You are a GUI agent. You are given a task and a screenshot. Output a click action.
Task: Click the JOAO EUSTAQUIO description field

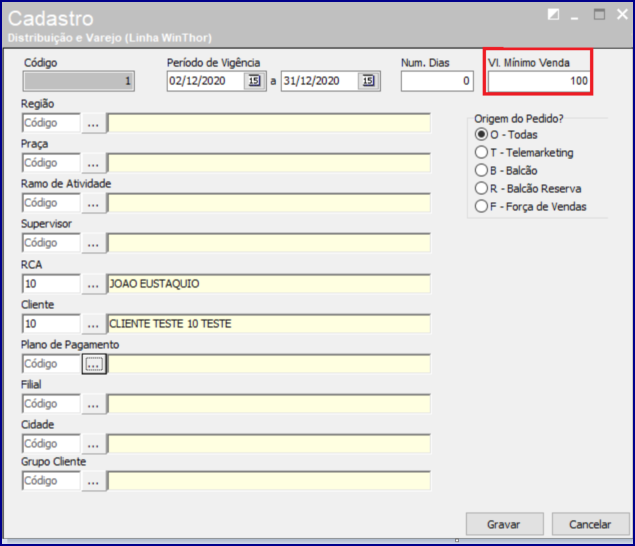[268, 284]
